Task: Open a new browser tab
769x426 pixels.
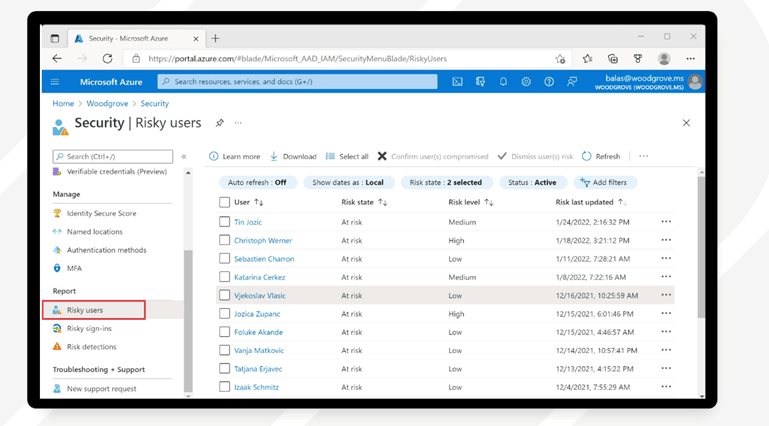Action: point(215,38)
